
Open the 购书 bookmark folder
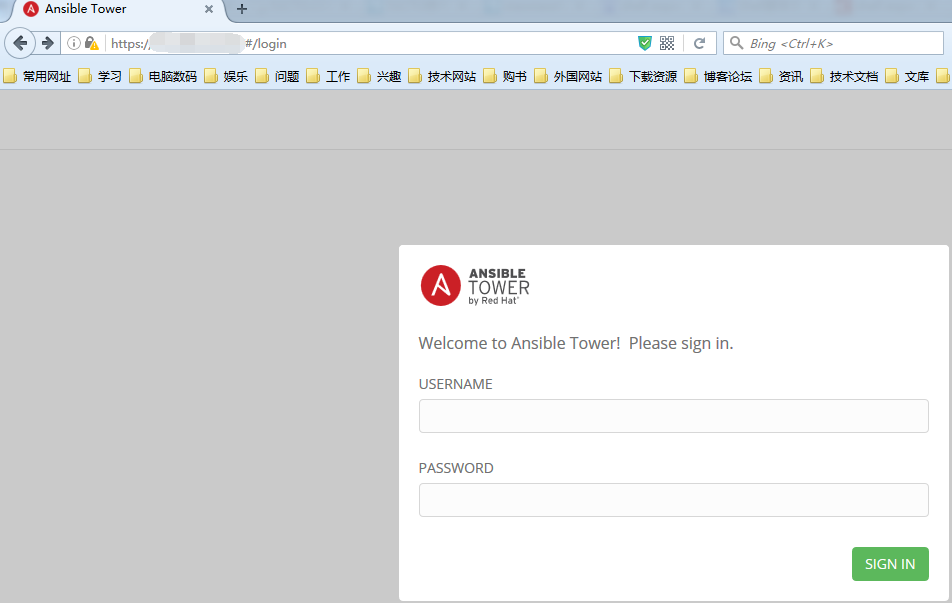(506, 77)
